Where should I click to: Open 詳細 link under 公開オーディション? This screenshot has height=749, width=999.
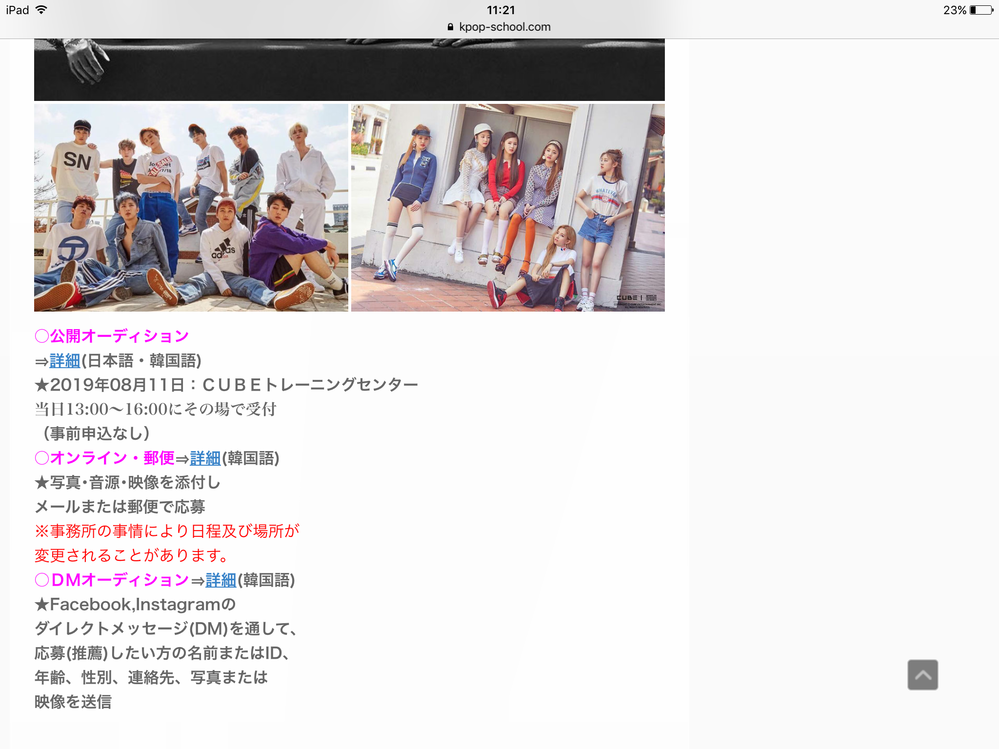click(x=65, y=360)
